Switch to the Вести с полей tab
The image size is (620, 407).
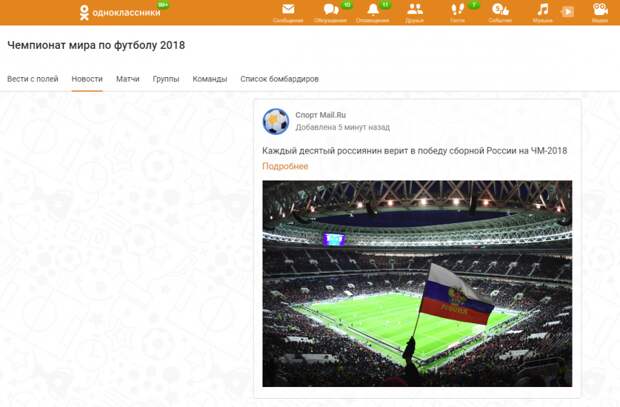(x=33, y=79)
